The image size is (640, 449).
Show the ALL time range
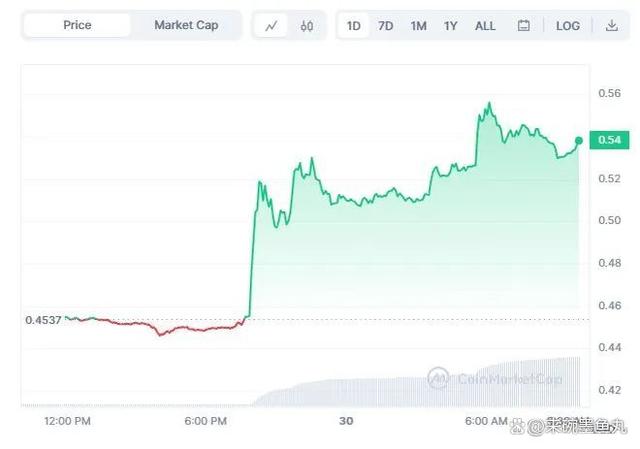pos(485,26)
